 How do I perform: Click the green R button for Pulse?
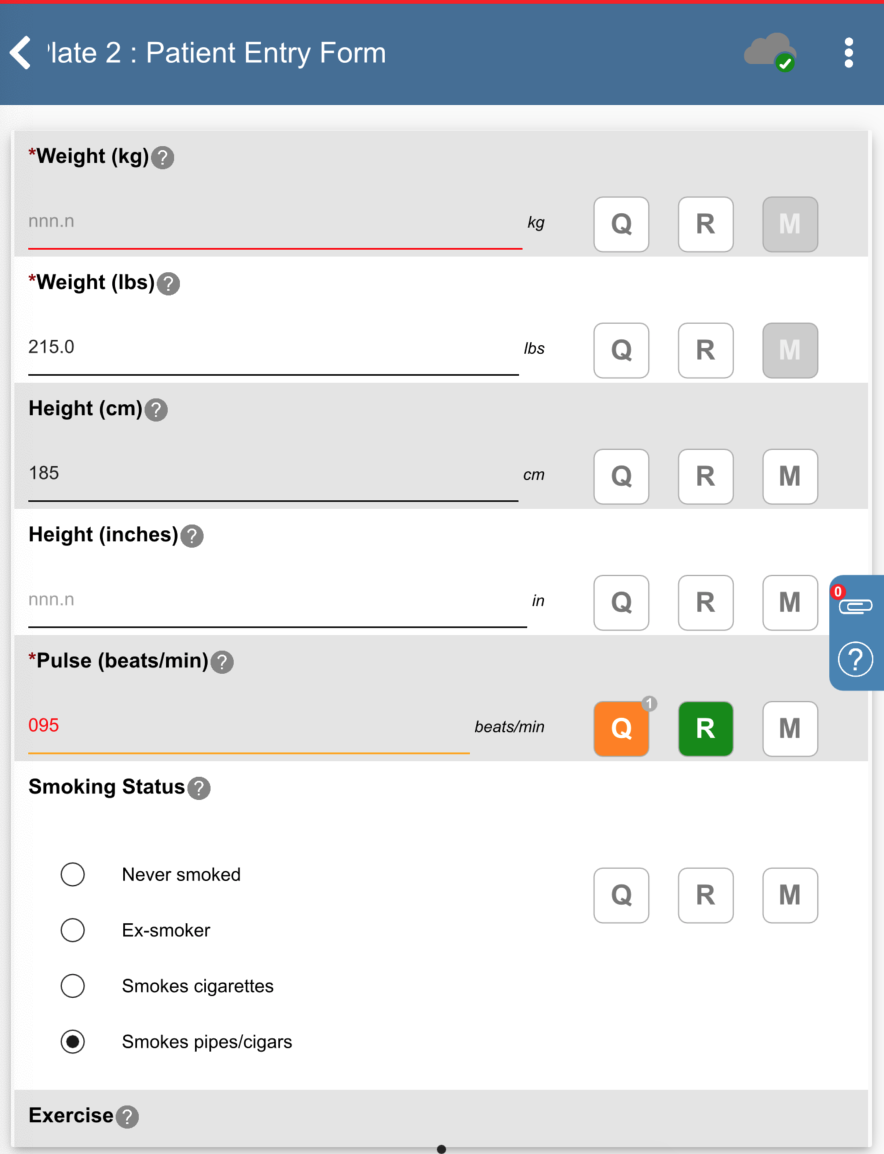pyautogui.click(x=705, y=729)
